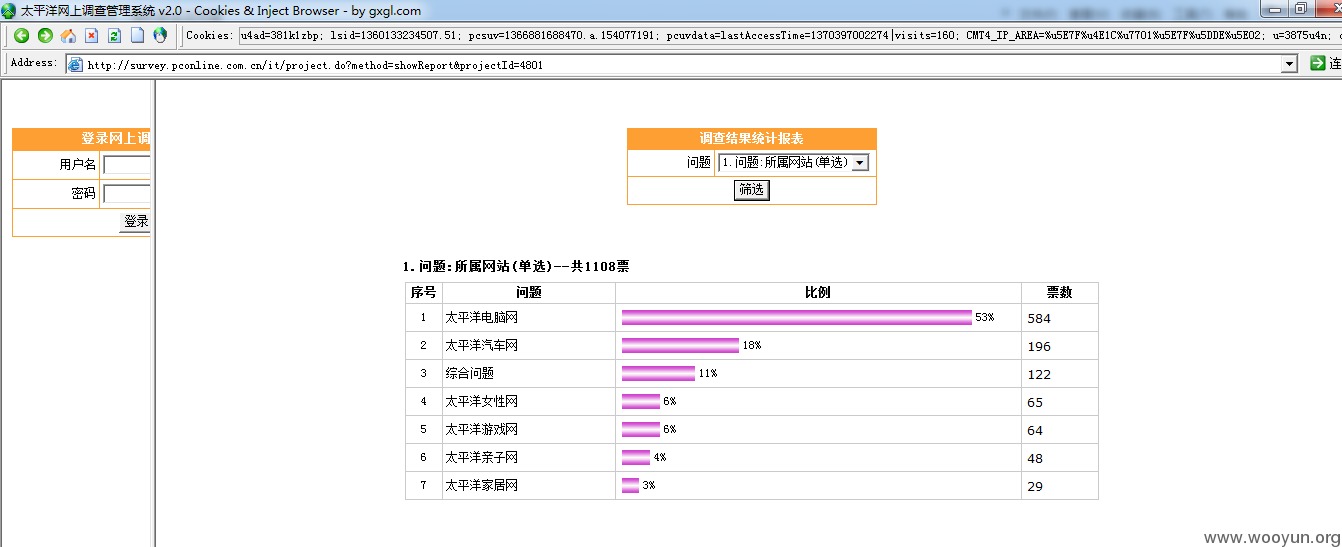The image size is (1342, 547).
Task: Click the 4% bar for 太平洋亲子网
Action: (x=635, y=457)
